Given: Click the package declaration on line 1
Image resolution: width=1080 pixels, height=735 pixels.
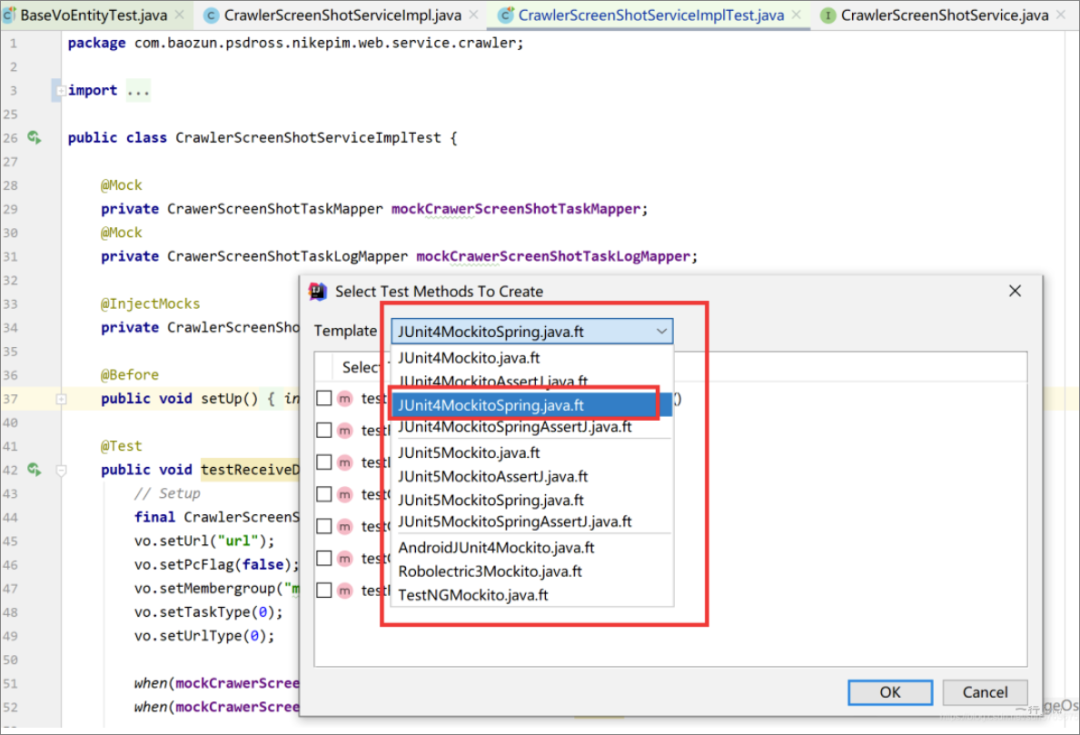Looking at the screenshot, I should (x=295, y=43).
